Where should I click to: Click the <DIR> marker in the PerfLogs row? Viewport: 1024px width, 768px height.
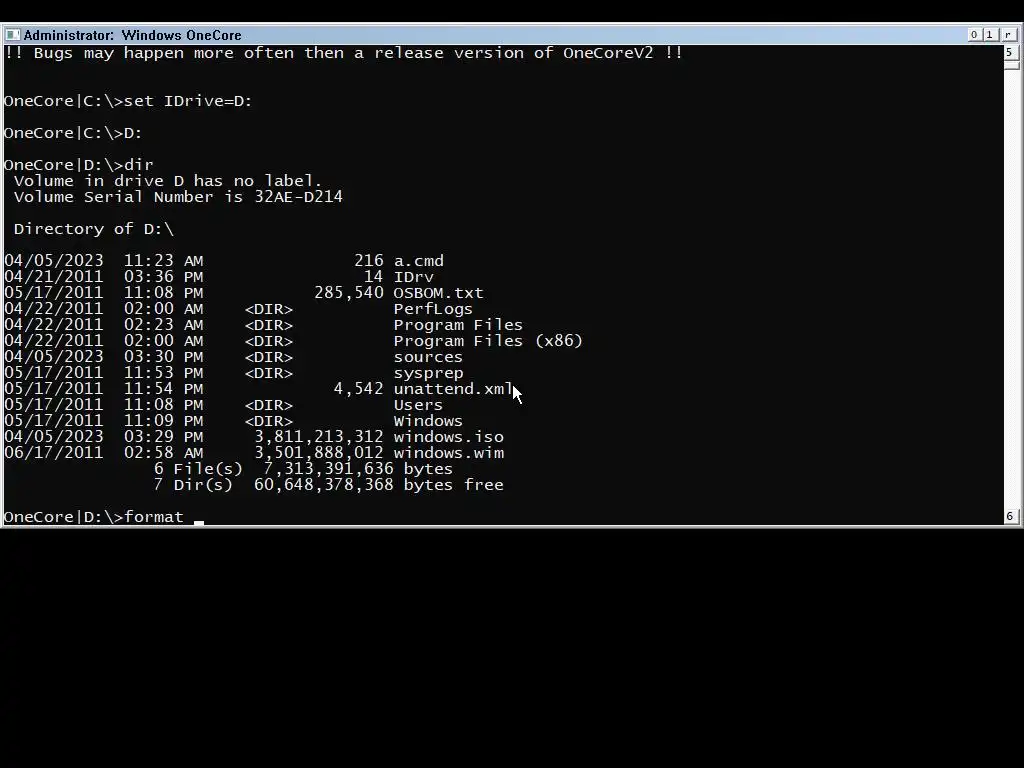(x=268, y=309)
